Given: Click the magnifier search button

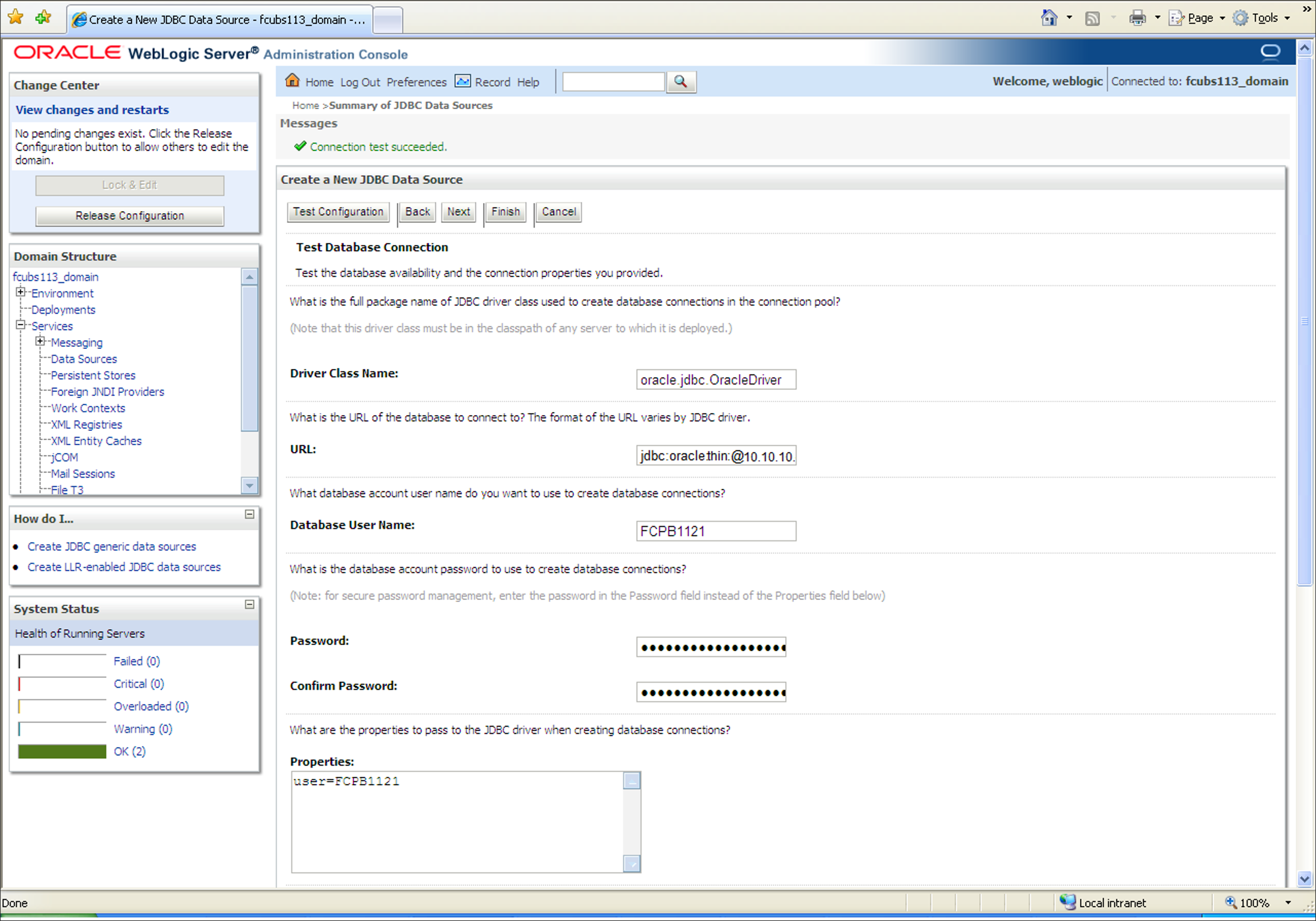Looking at the screenshot, I should tap(681, 82).
